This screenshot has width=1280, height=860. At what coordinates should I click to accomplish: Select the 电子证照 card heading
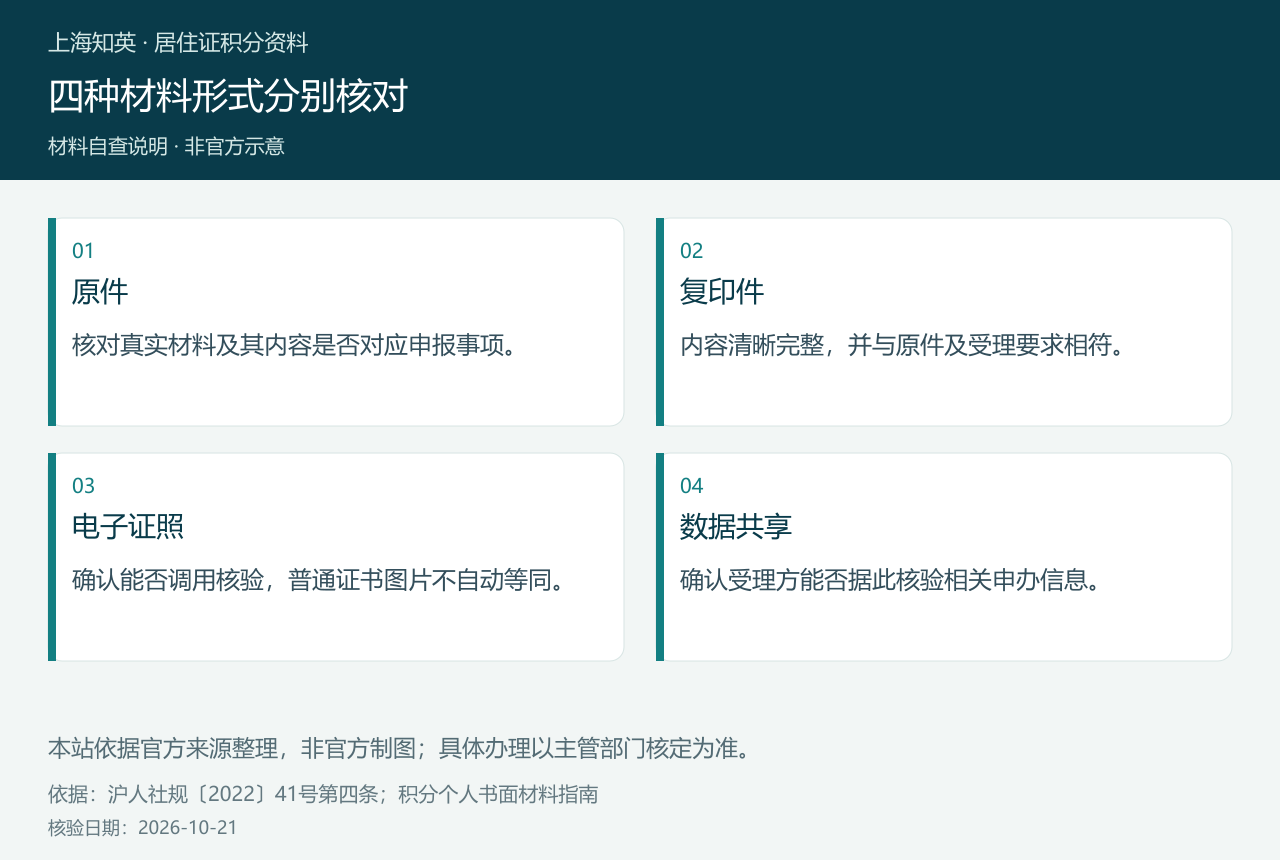coord(128,527)
